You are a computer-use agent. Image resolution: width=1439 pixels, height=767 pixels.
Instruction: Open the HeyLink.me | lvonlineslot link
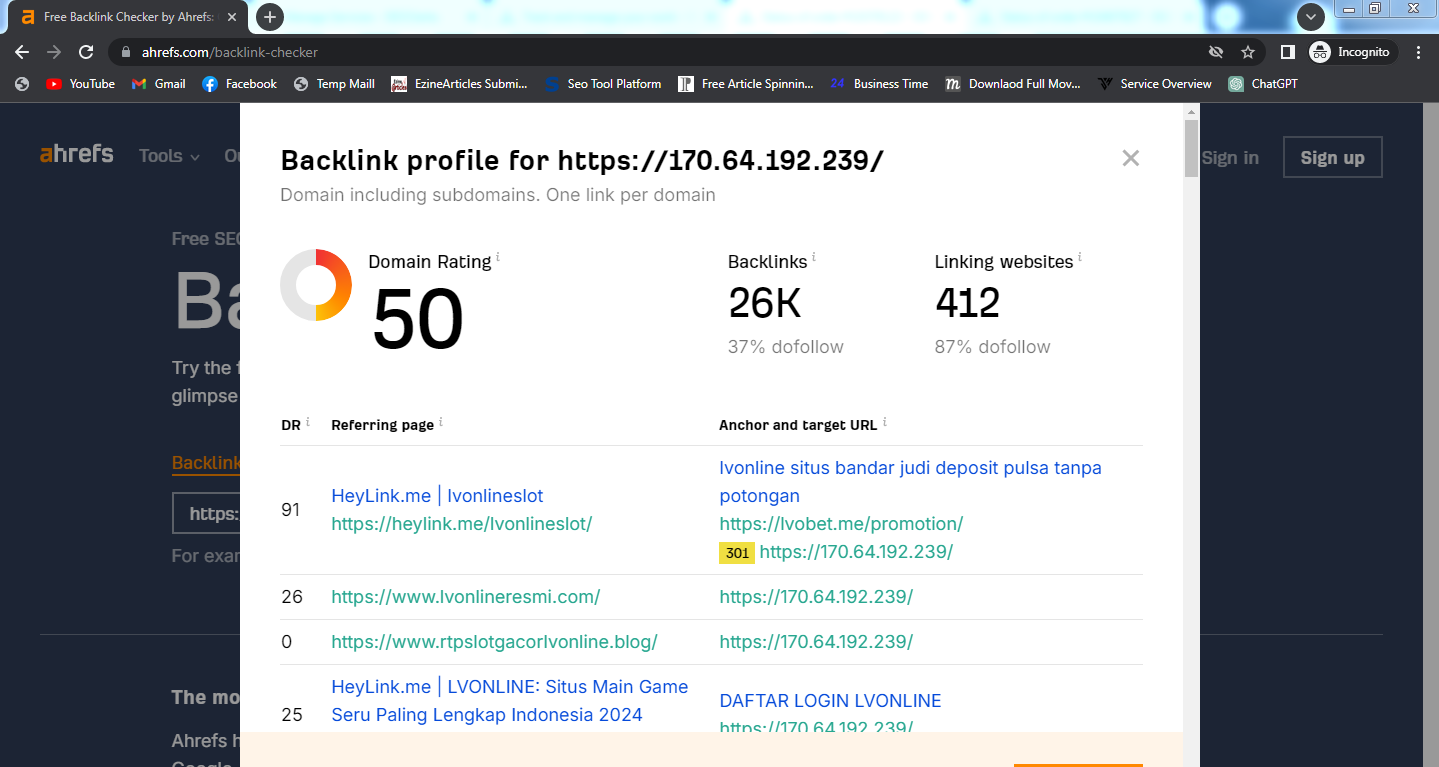pos(437,496)
